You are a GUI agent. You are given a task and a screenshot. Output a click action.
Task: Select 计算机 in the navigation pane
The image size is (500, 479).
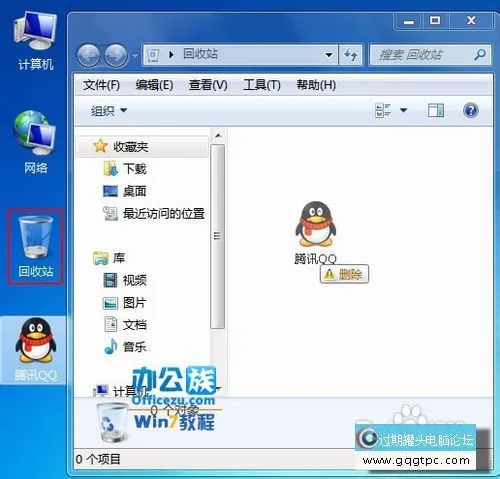[x=120, y=391]
